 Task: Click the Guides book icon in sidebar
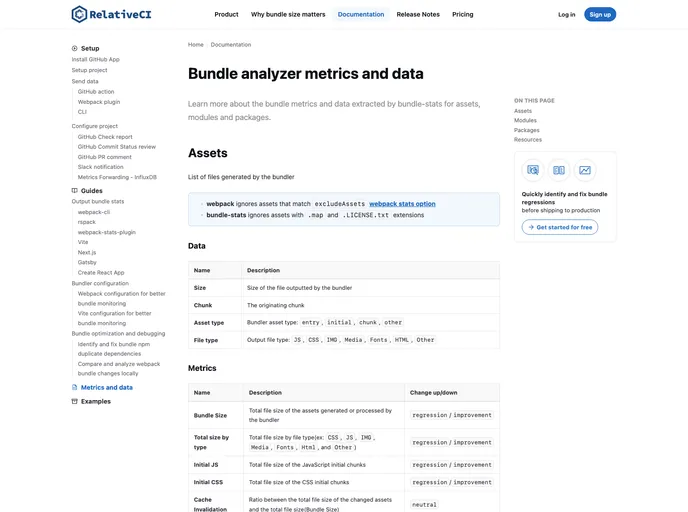[x=75, y=190]
